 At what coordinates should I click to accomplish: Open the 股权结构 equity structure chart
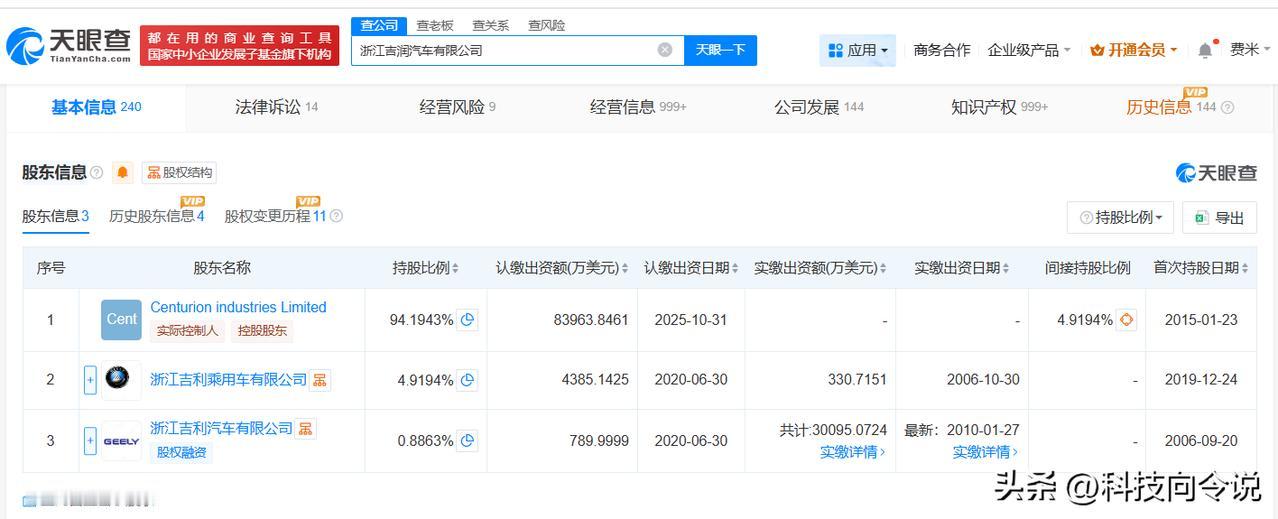click(179, 172)
